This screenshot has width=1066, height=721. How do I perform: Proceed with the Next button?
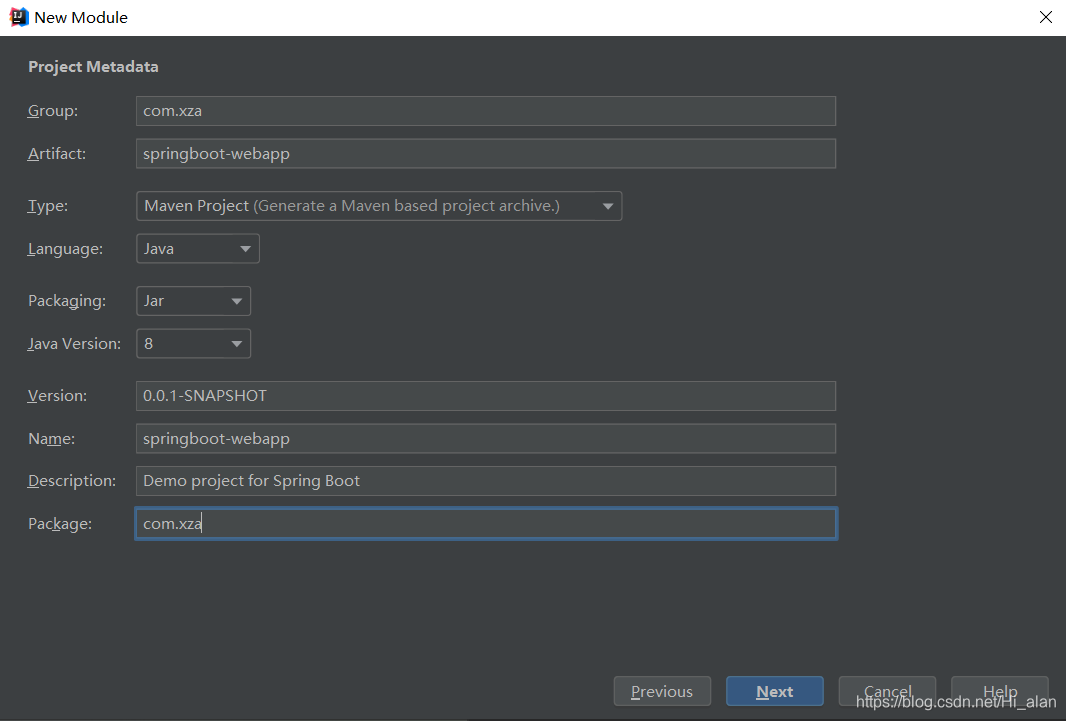point(774,691)
